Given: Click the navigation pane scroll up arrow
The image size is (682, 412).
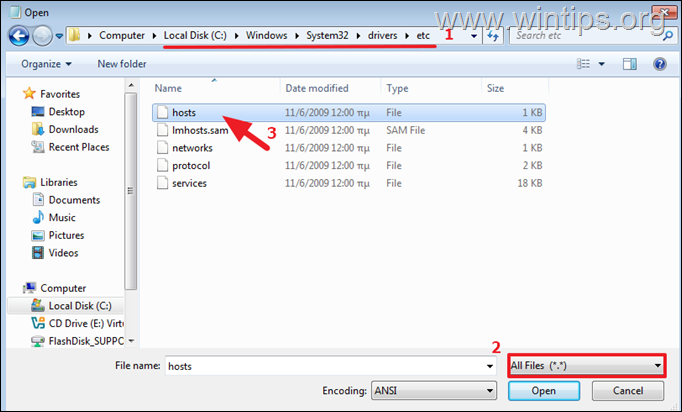Looking at the screenshot, I should coord(131,85).
